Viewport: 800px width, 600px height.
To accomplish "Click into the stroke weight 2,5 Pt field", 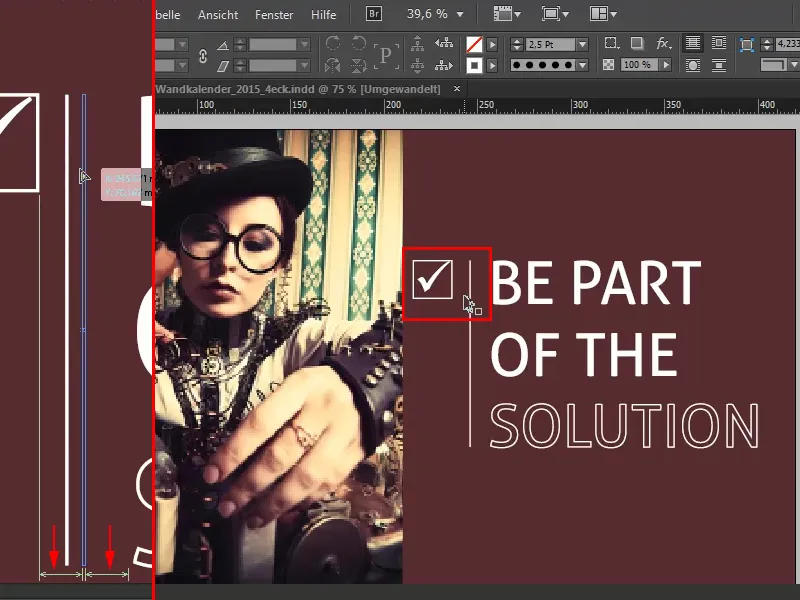I will (x=551, y=45).
